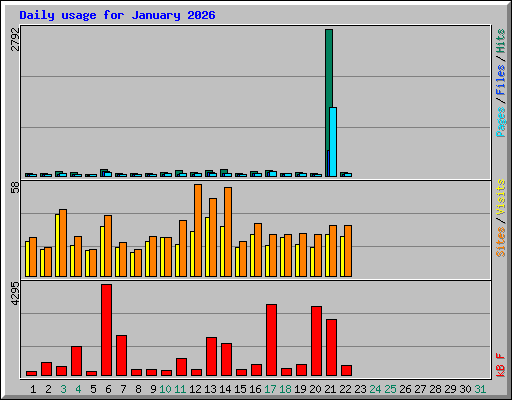The image size is (512, 400).
Task: Click green weekend day label 17
Action: coord(270,389)
